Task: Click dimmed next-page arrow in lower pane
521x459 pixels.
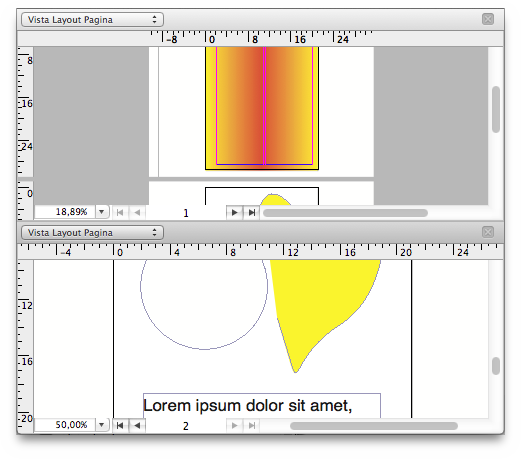Action: pyautogui.click(x=234, y=425)
